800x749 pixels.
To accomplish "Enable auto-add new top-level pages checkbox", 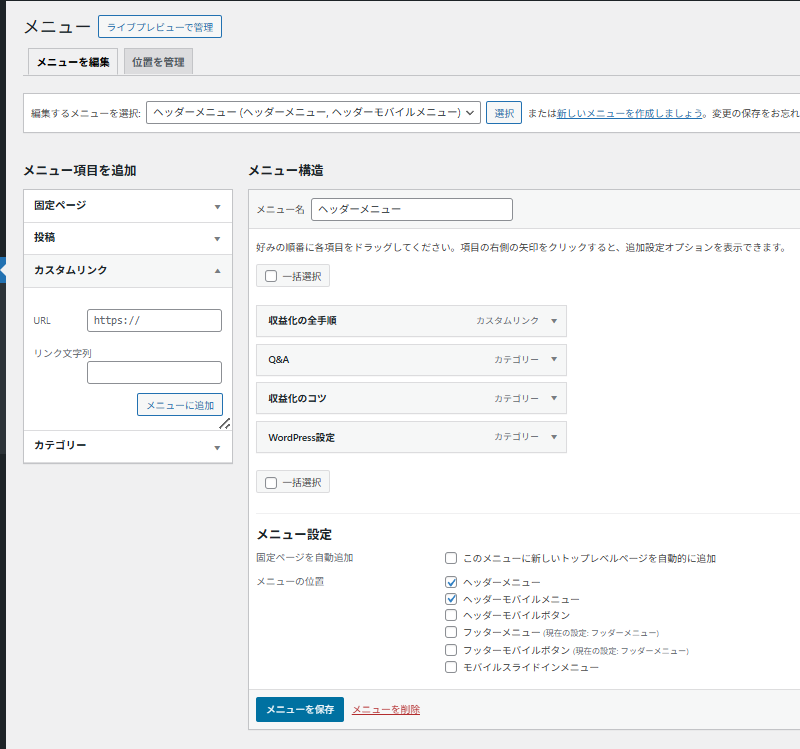I will 451,558.
